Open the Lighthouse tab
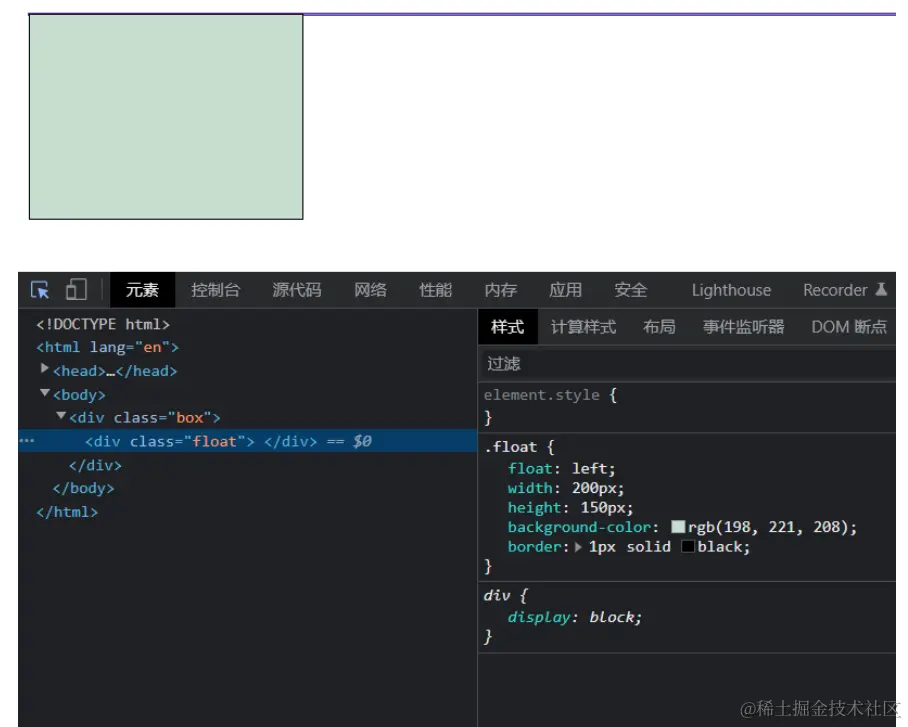Screen dimensions: 908x727 [731, 290]
